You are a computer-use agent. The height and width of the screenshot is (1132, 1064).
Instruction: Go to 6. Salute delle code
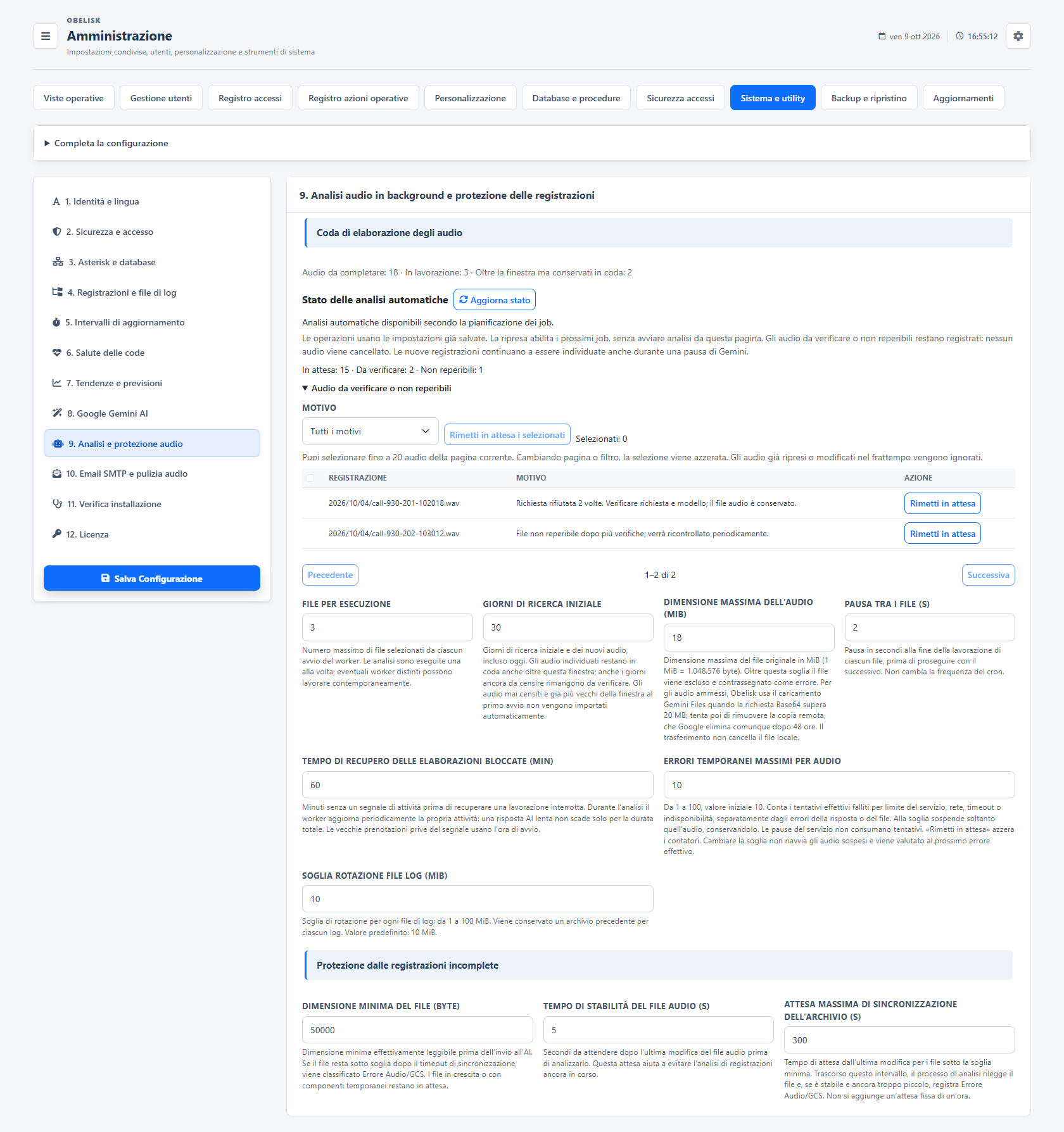click(152, 353)
